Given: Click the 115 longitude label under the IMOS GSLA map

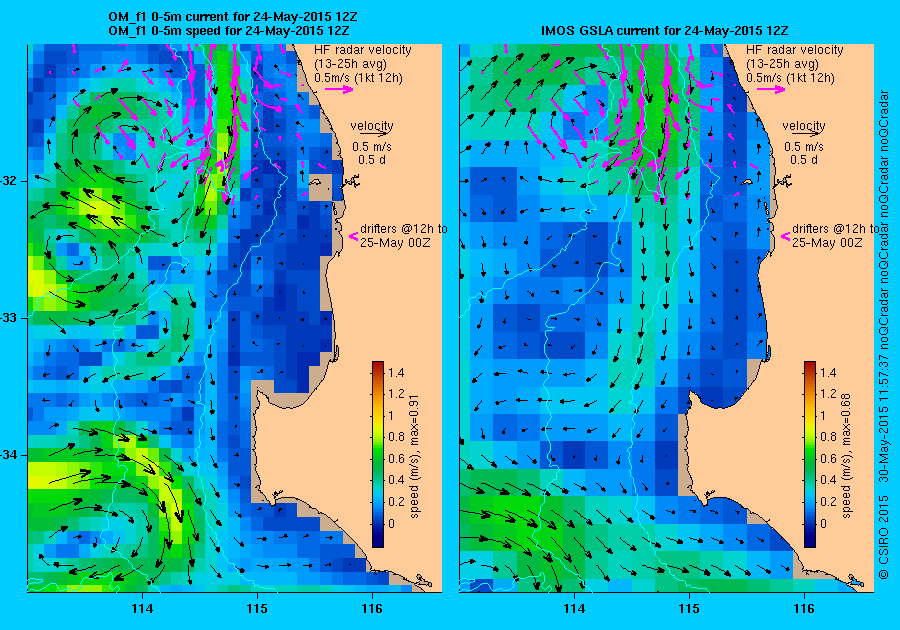Looking at the screenshot, I should click(x=689, y=609).
